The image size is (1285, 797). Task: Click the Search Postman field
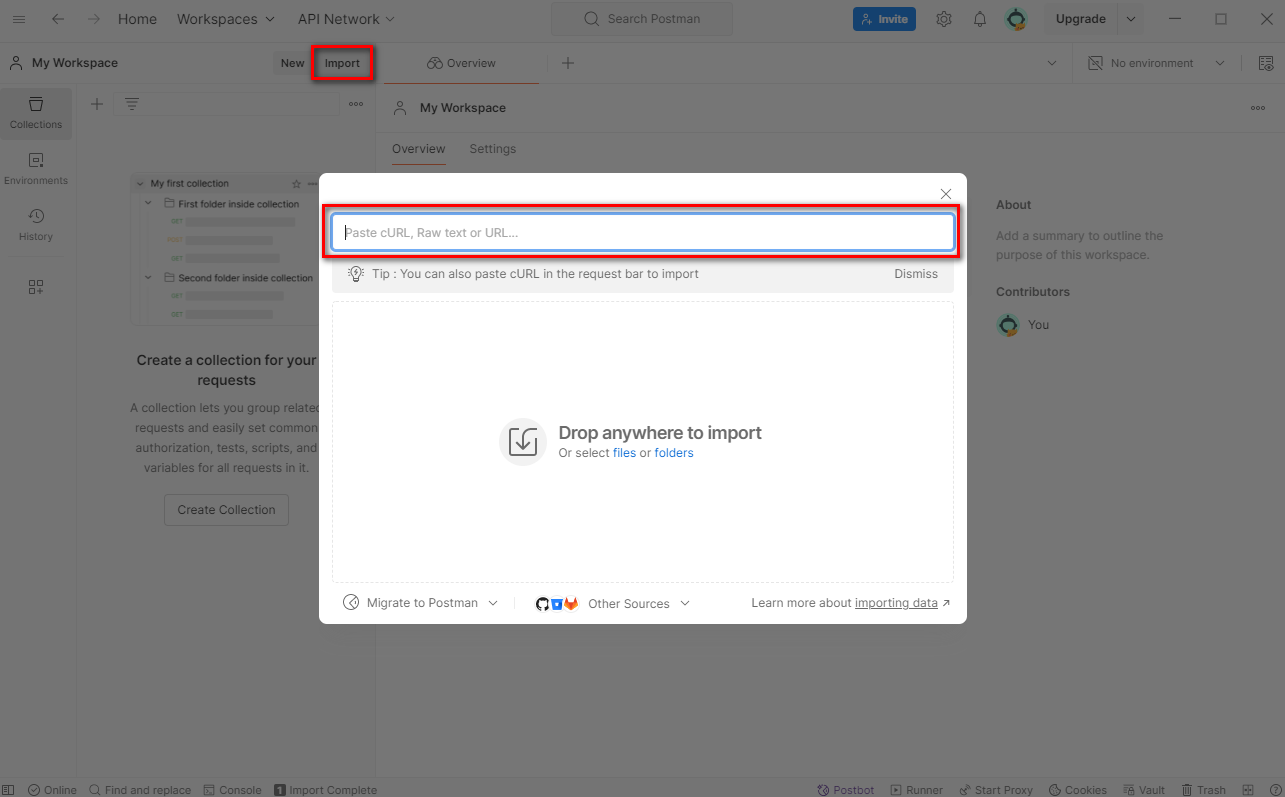point(642,19)
